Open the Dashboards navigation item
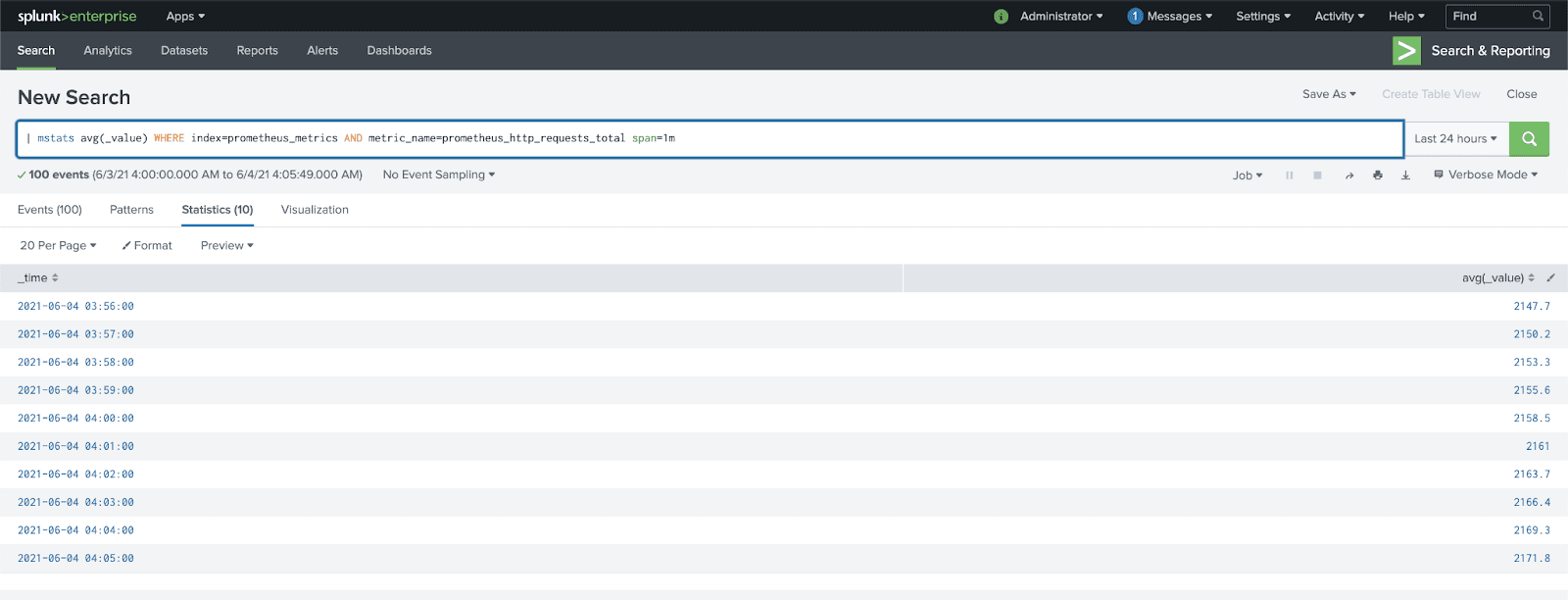1568x600 pixels. [x=399, y=51]
